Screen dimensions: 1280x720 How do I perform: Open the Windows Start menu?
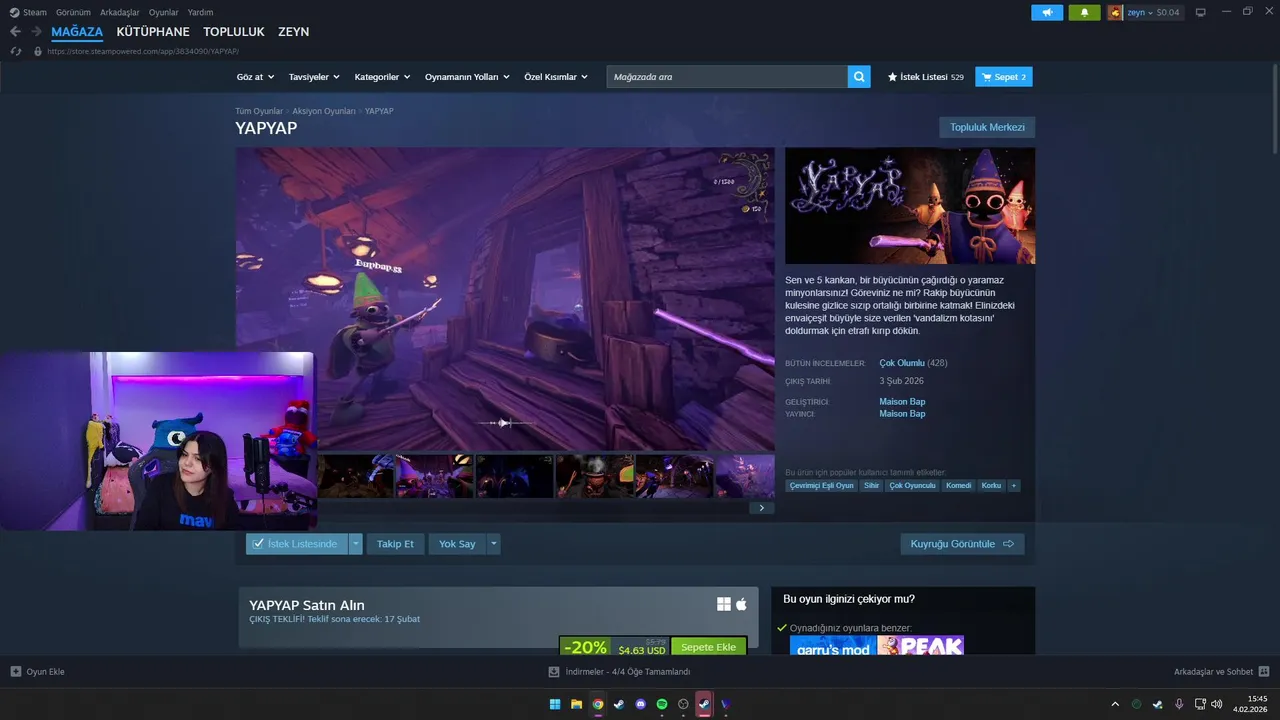click(x=555, y=704)
